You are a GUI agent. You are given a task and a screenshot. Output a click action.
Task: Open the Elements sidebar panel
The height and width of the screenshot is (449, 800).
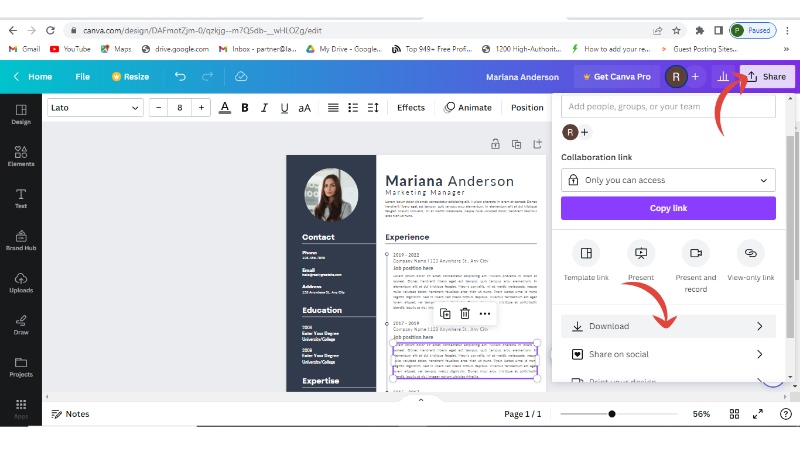click(21, 153)
